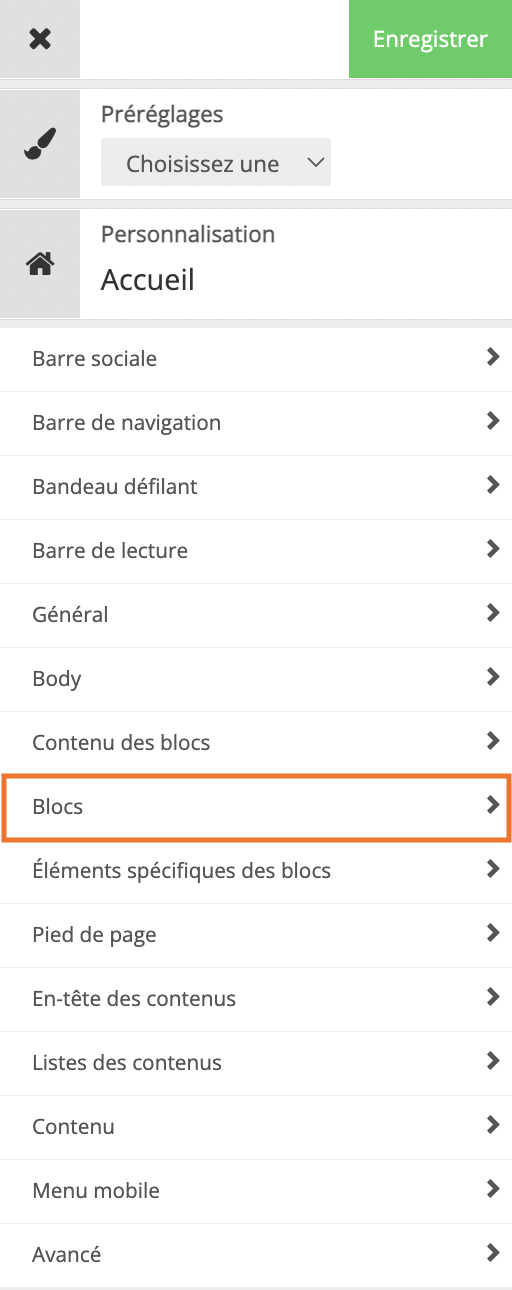512x1290 pixels.
Task: Click the paintbrush Préréglages icon
Action: pyautogui.click(x=40, y=145)
